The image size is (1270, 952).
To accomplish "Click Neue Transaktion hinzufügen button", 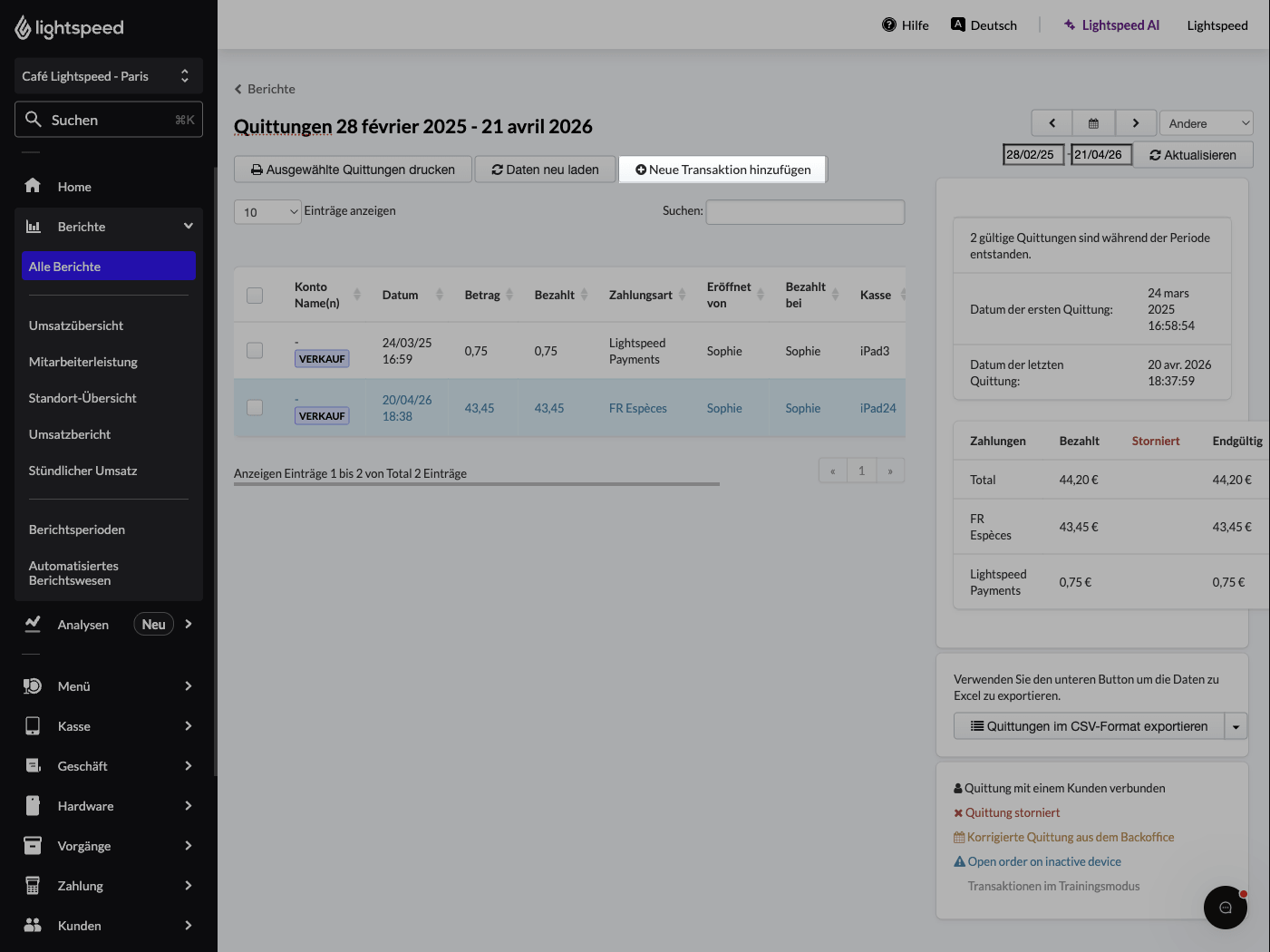I will (x=722, y=170).
